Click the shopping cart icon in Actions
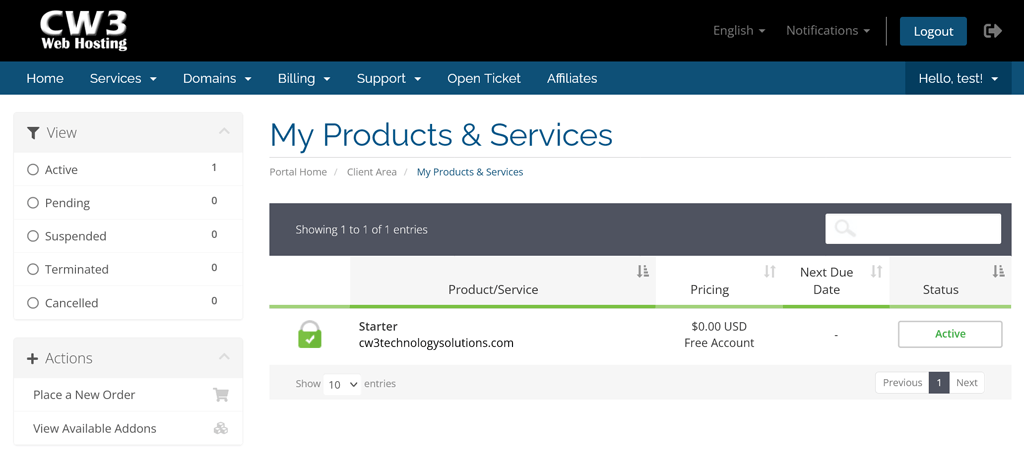This screenshot has width=1024, height=459. click(221, 395)
